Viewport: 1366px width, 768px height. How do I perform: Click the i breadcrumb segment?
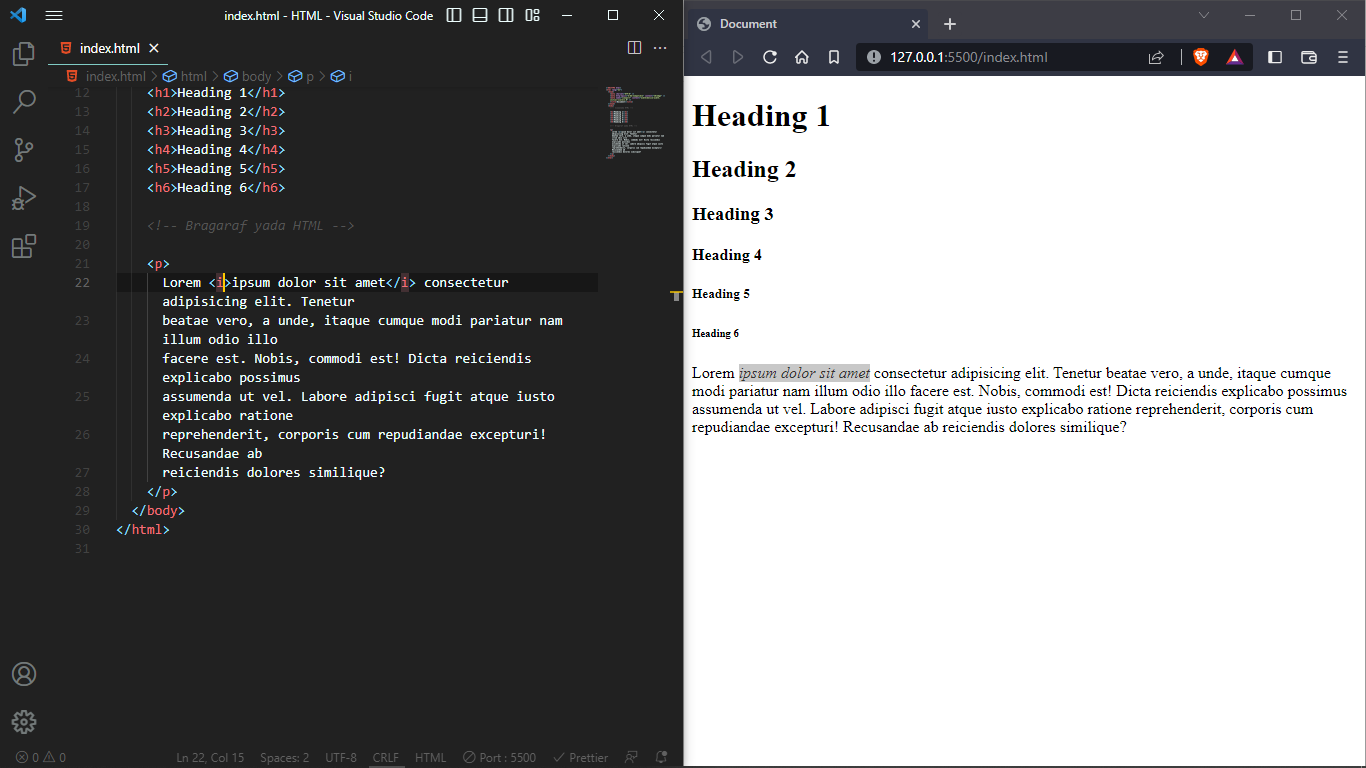(x=342, y=76)
